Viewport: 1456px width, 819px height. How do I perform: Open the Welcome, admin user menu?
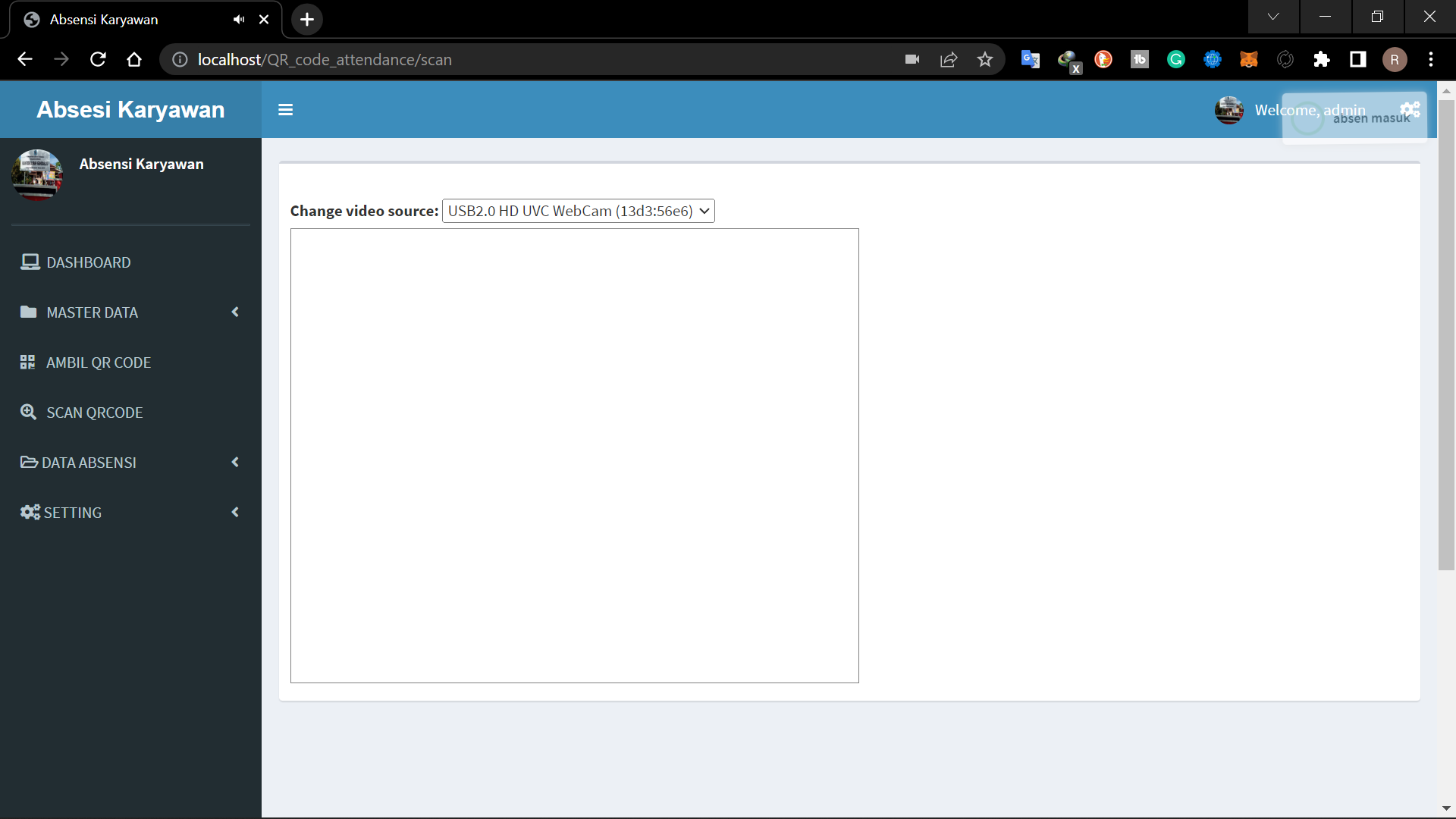tap(1310, 110)
